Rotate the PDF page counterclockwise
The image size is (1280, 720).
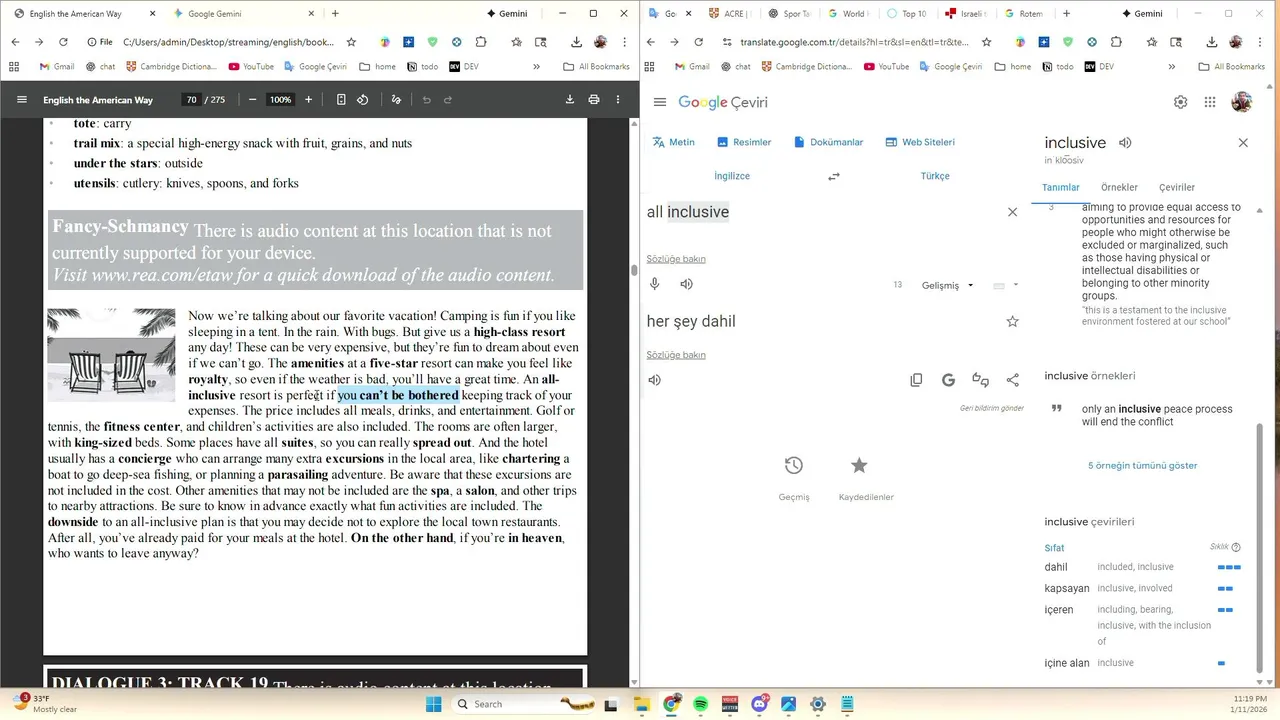pos(363,100)
